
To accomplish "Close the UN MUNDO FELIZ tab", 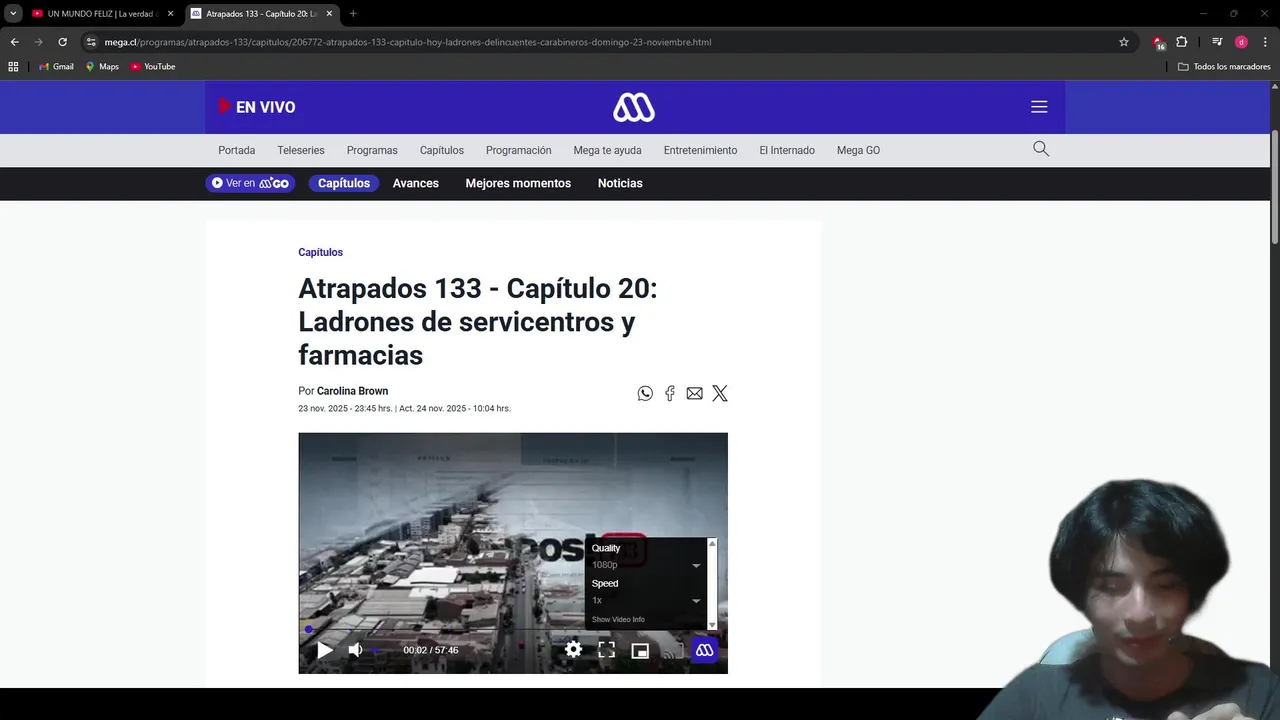I will pyautogui.click(x=171, y=14).
